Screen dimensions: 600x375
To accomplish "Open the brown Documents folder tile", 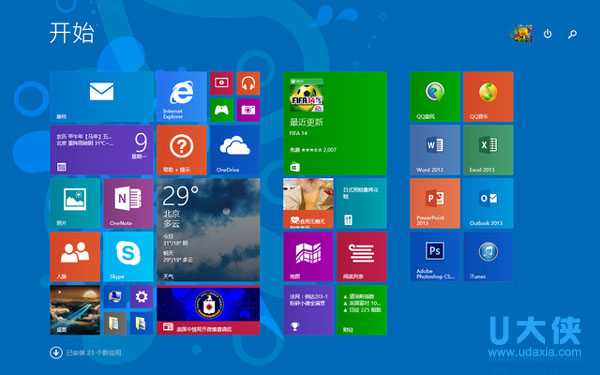I will pyautogui.click(x=115, y=323).
